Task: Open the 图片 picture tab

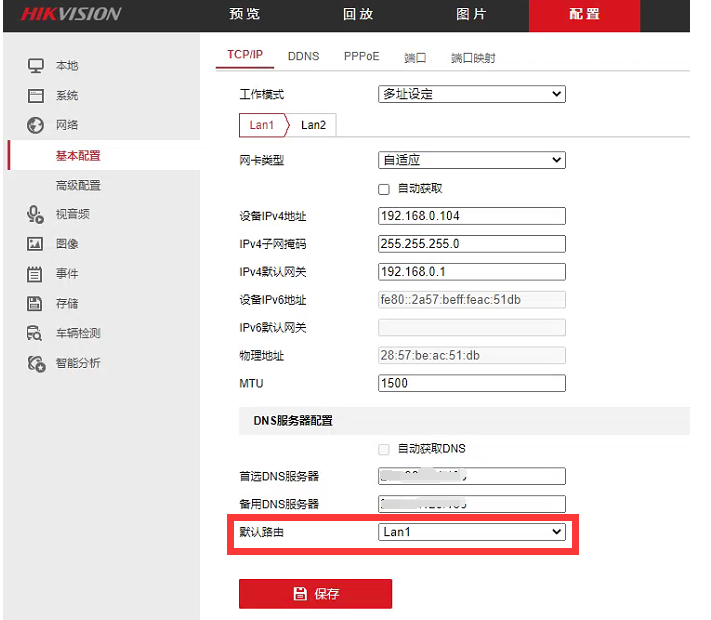Action: pyautogui.click(x=471, y=14)
